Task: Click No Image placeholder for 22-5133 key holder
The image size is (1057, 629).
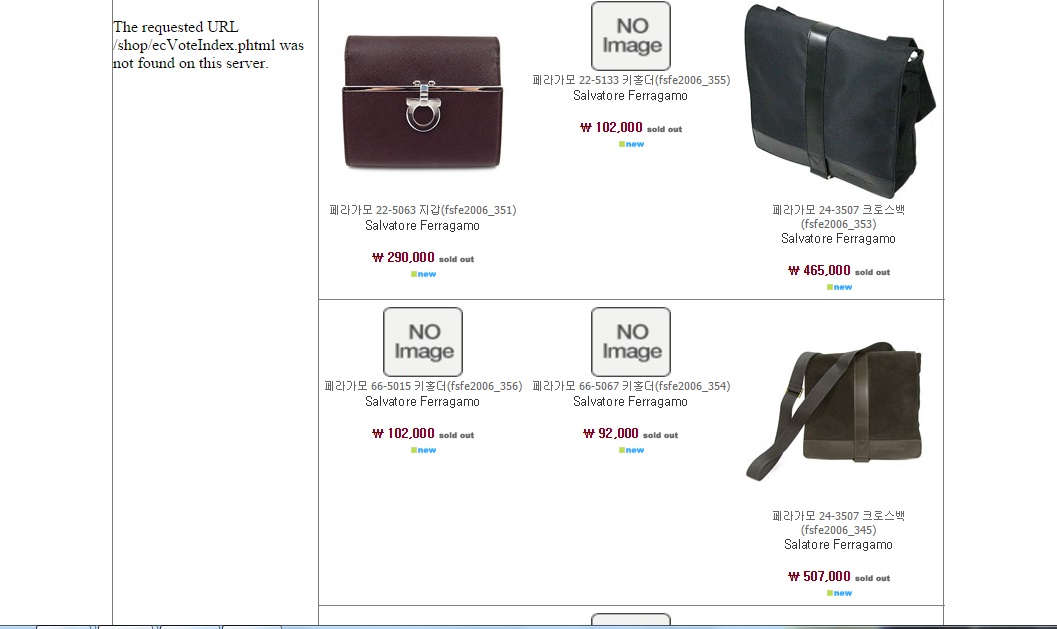Action: (631, 36)
